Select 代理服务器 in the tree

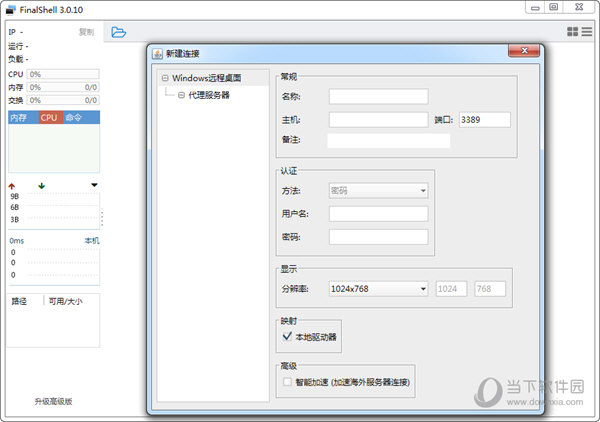209,95
